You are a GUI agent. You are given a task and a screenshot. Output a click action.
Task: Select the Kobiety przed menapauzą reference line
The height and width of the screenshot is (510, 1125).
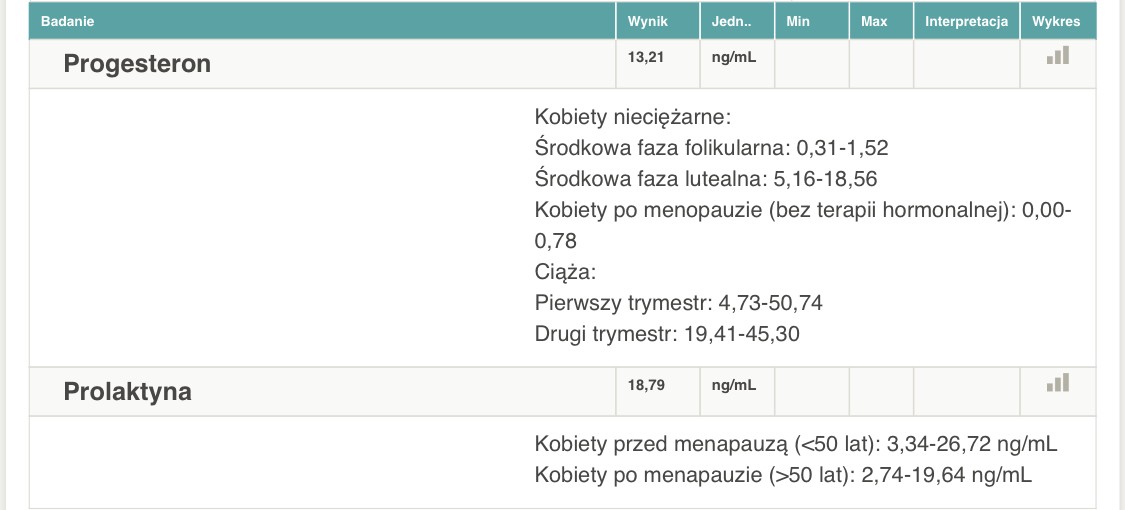[796, 443]
